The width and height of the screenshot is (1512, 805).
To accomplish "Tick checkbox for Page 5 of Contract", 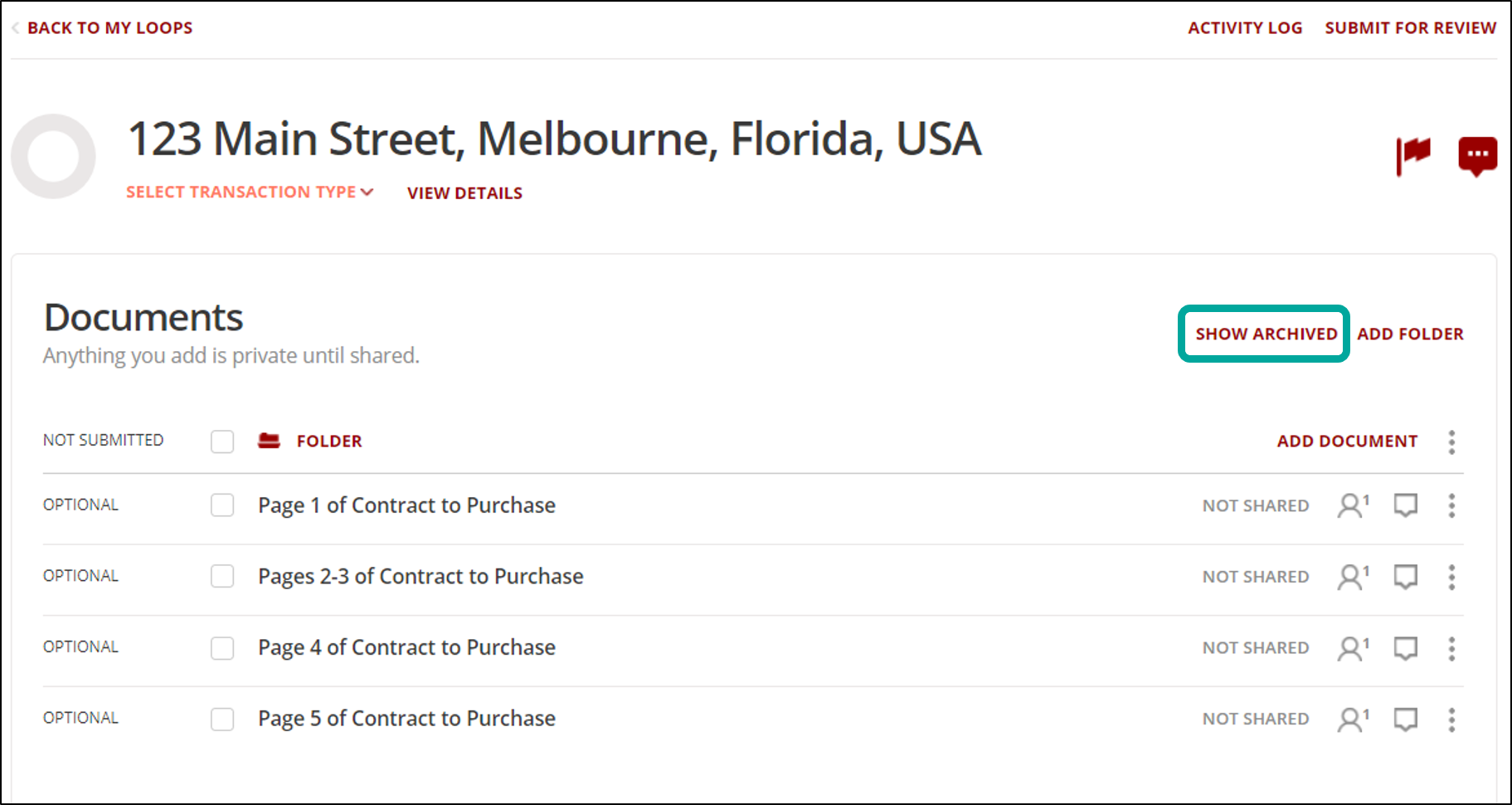I will (x=222, y=719).
